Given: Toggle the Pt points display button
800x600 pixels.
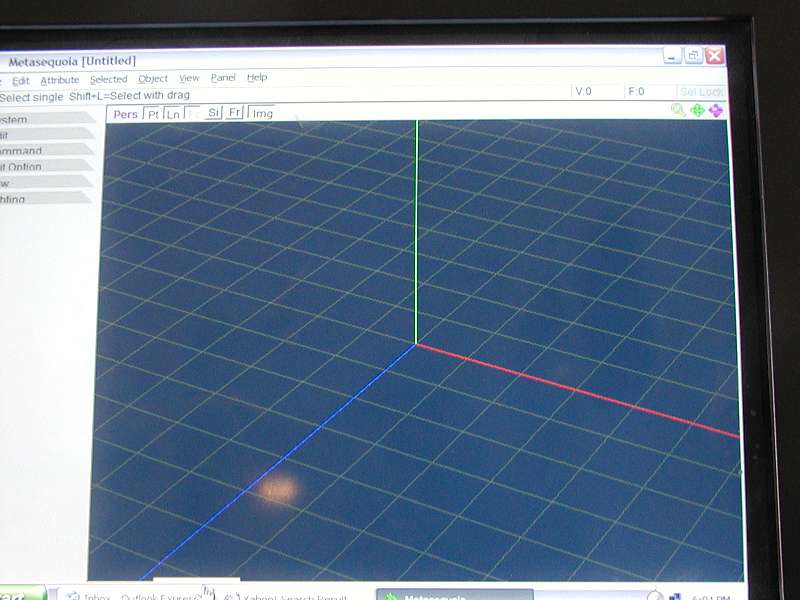Looking at the screenshot, I should 153,114.
